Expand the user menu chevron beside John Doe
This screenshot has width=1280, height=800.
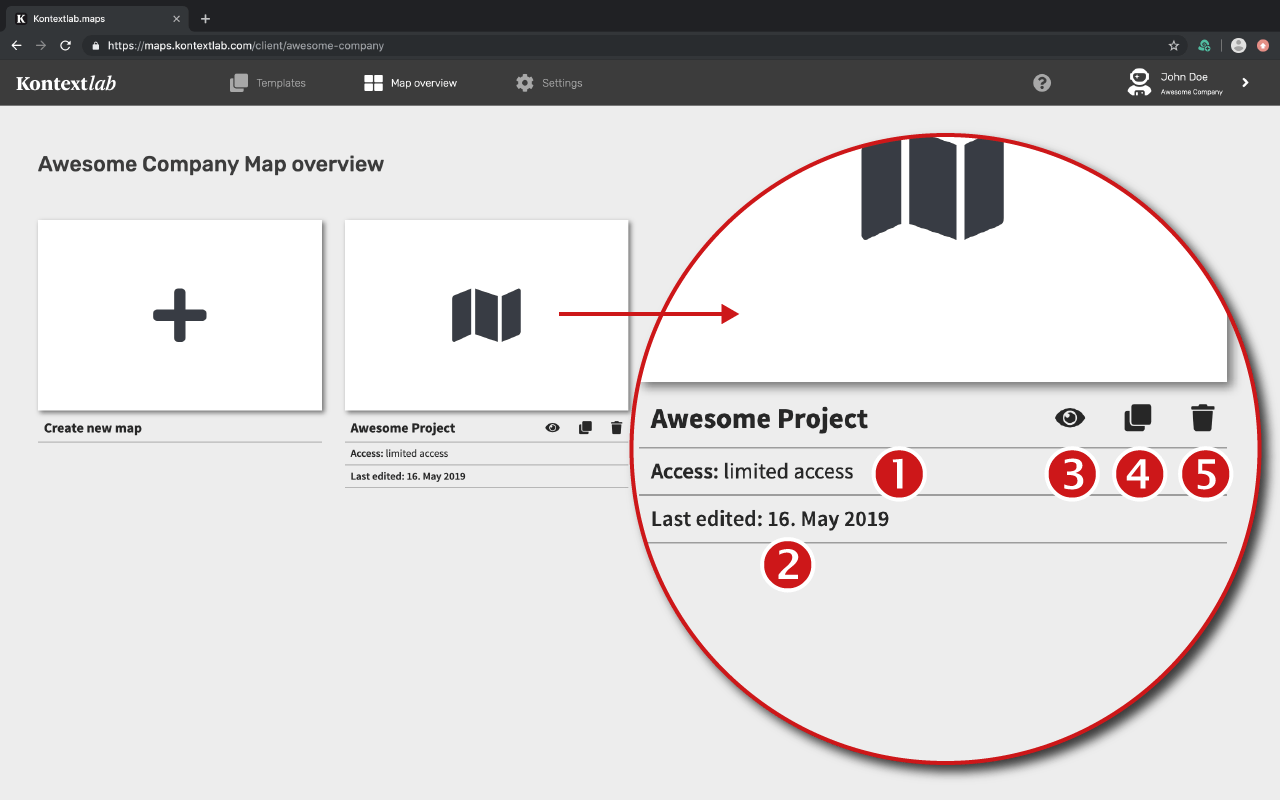click(1246, 83)
